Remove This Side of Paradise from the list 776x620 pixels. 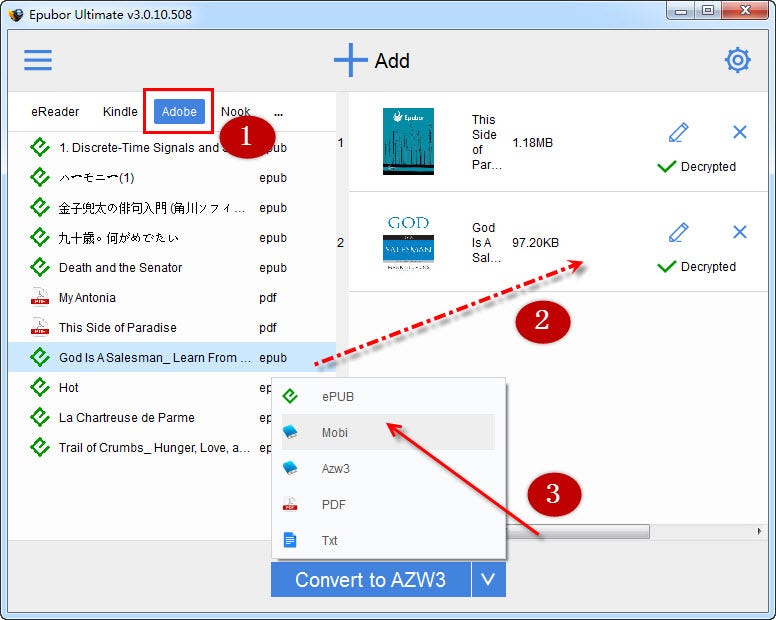coord(739,132)
